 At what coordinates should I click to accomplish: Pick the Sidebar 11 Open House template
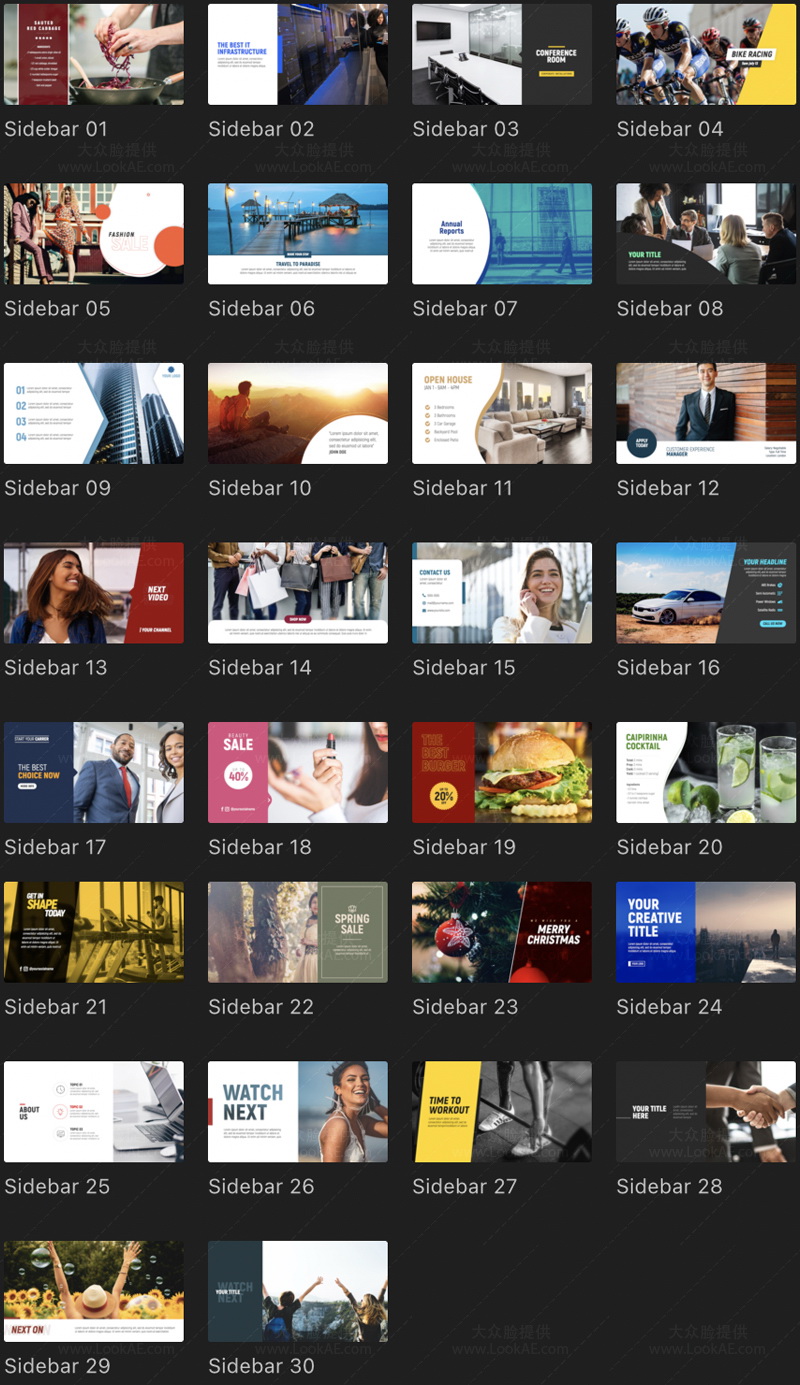click(x=502, y=413)
